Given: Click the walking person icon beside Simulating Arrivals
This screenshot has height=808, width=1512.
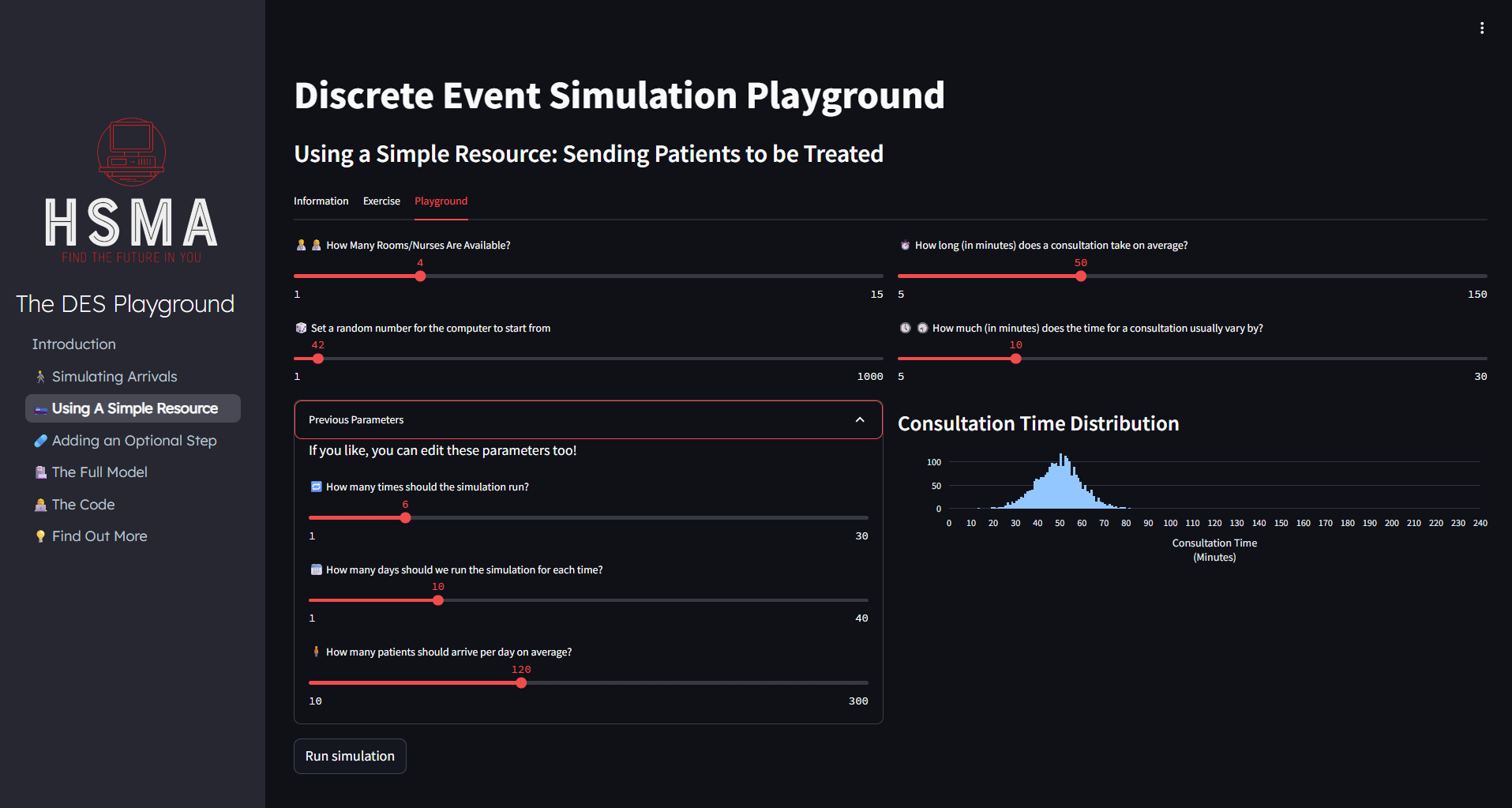Looking at the screenshot, I should [x=40, y=377].
